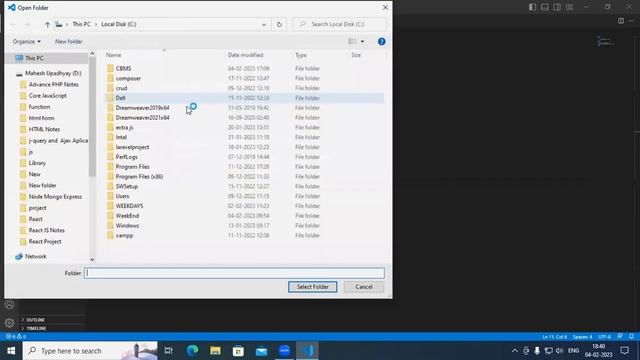Screen dimensions: 640x360
Task: Sort the list by Date modified column
Action: coord(245,55)
